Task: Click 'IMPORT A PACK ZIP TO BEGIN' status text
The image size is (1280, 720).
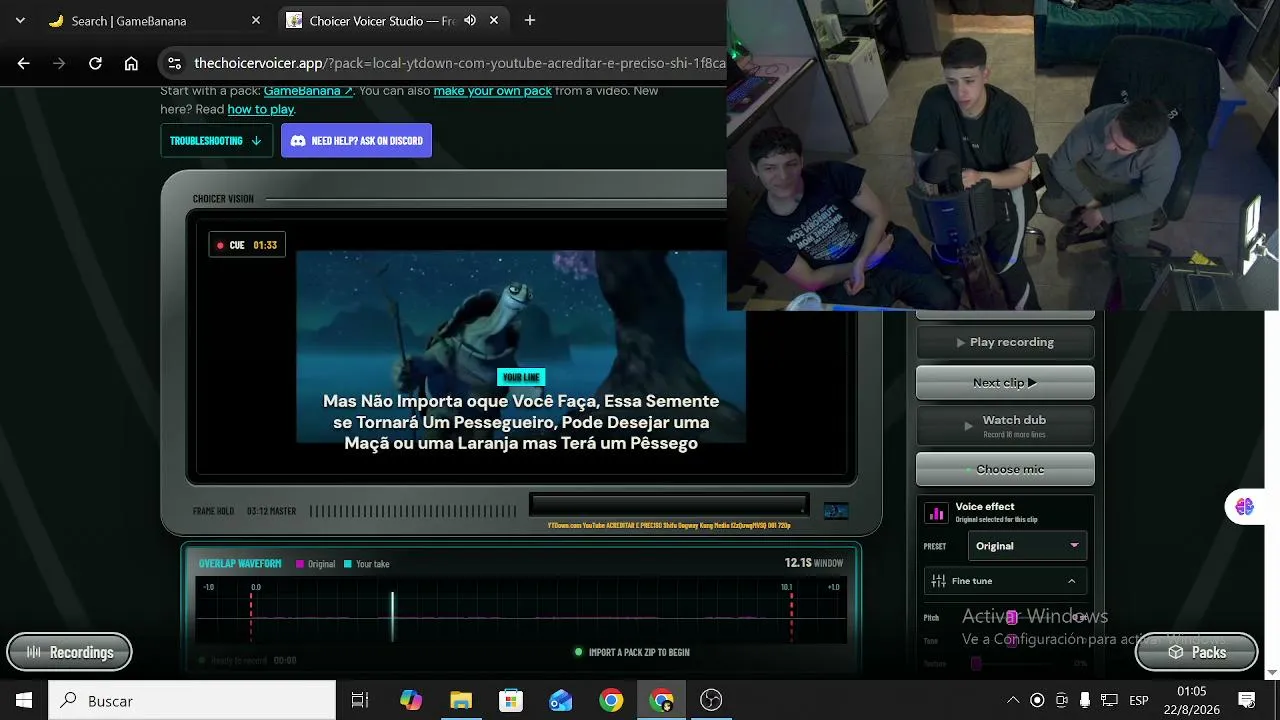Action: (x=639, y=652)
